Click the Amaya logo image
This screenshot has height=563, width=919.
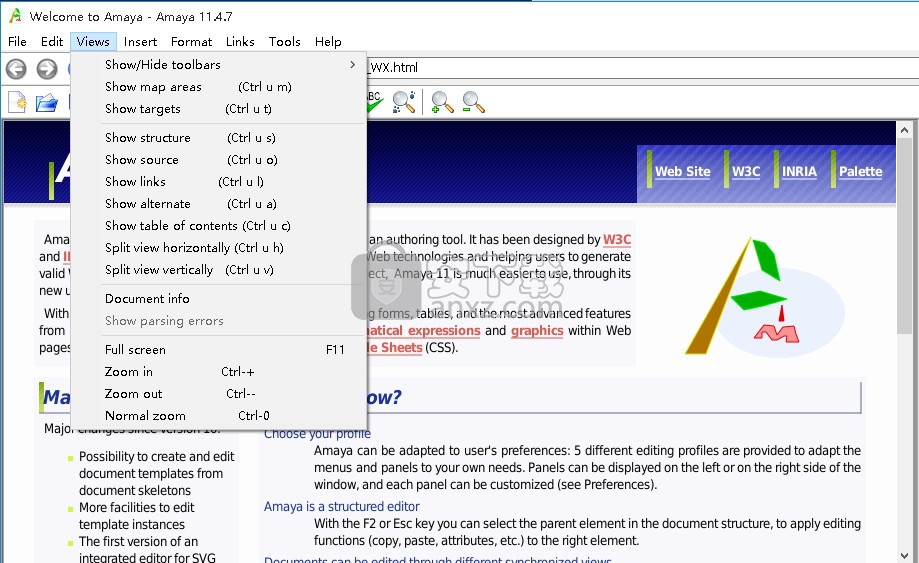click(765, 296)
